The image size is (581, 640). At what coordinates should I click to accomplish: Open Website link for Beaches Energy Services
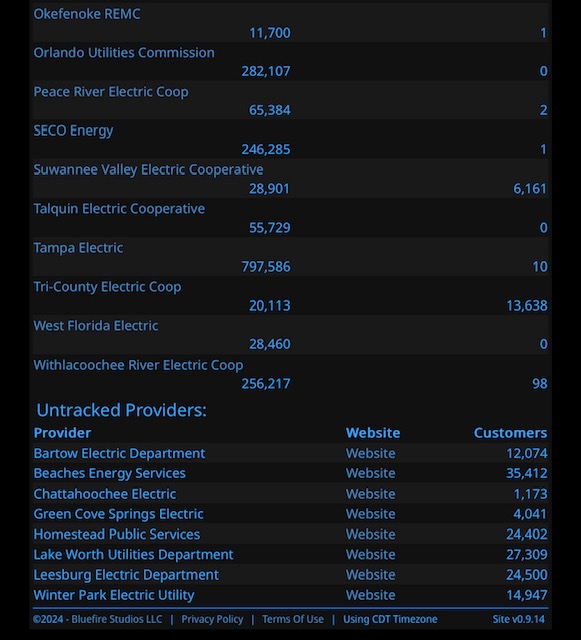click(x=370, y=473)
